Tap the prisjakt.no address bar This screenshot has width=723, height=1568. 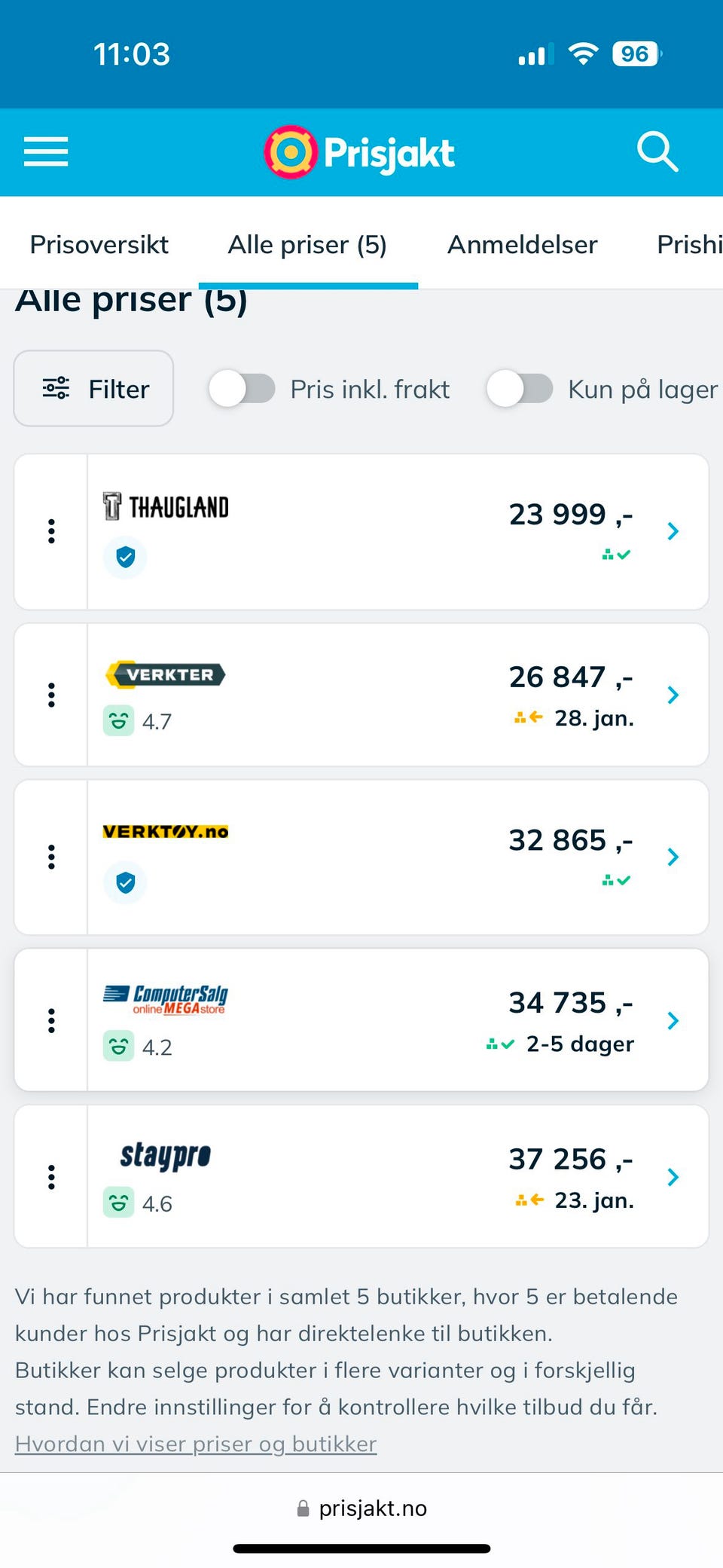[x=362, y=1508]
